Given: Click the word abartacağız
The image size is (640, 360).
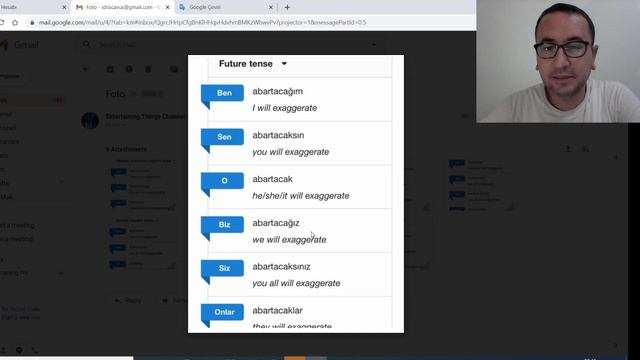Looking at the screenshot, I should 276,223.
